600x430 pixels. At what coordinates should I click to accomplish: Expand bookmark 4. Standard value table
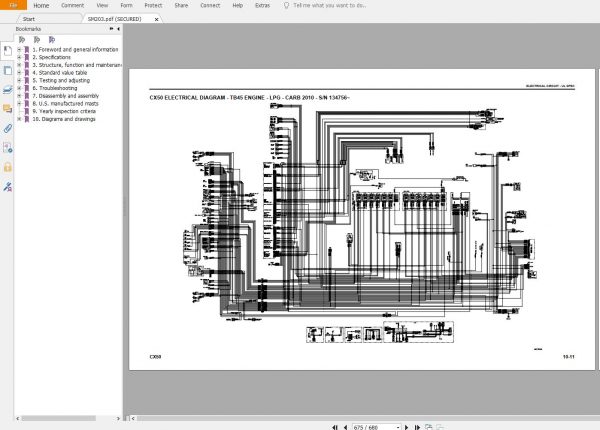[19, 73]
